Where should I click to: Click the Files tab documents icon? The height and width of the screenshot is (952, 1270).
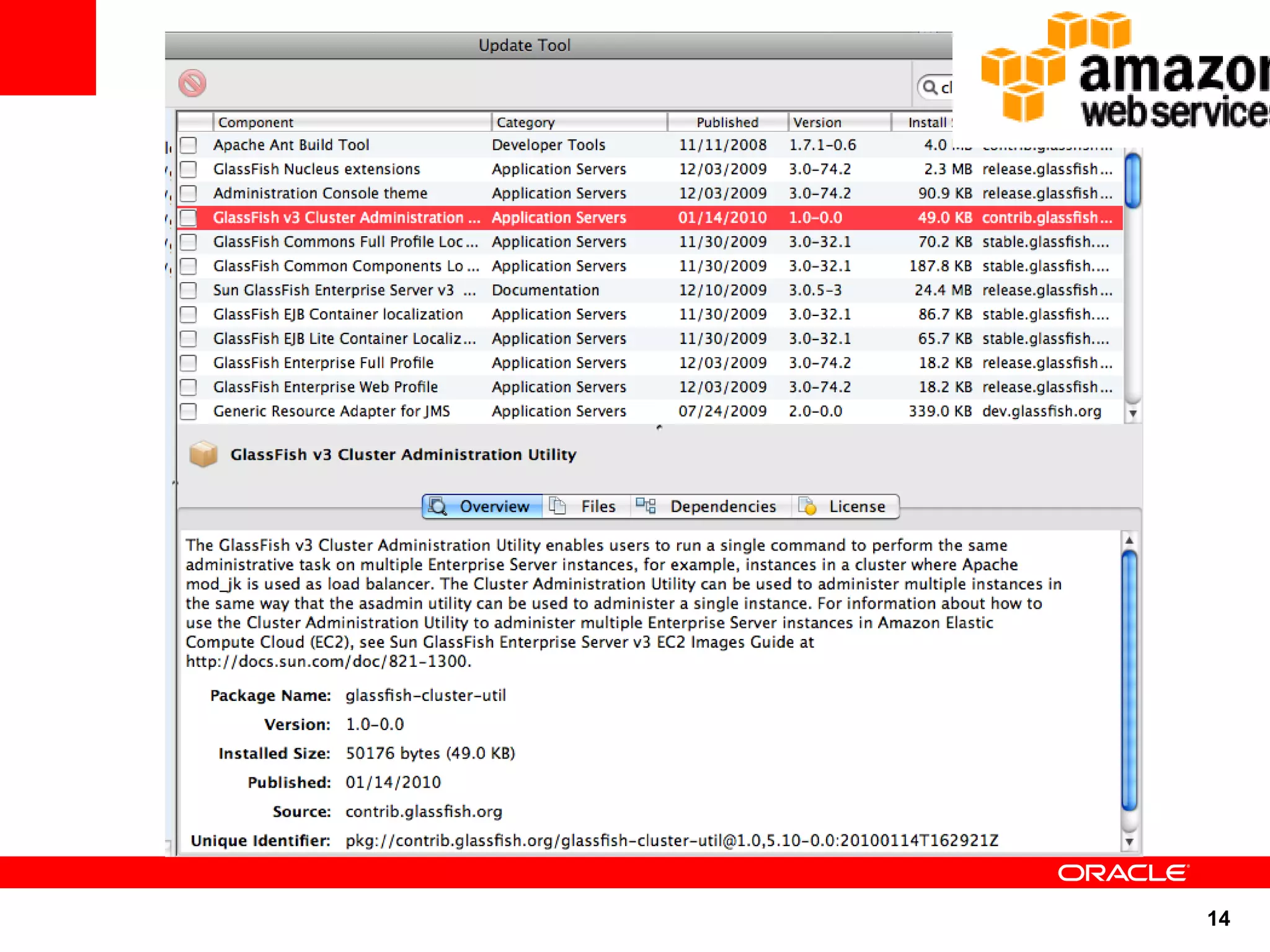[557, 506]
